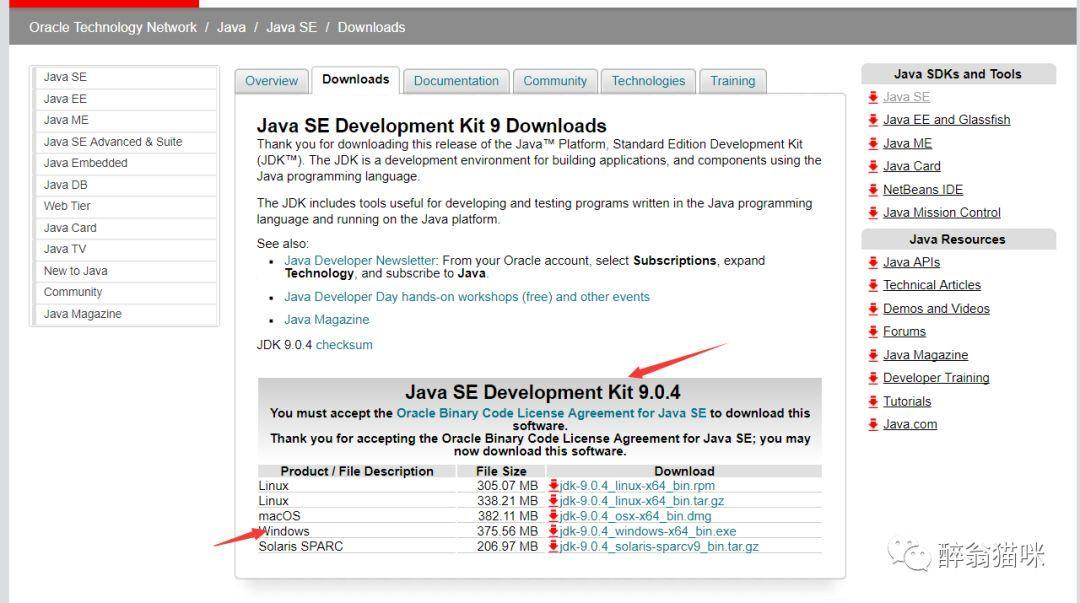Open Java ME in left sidebar
1080x603 pixels.
(126, 120)
